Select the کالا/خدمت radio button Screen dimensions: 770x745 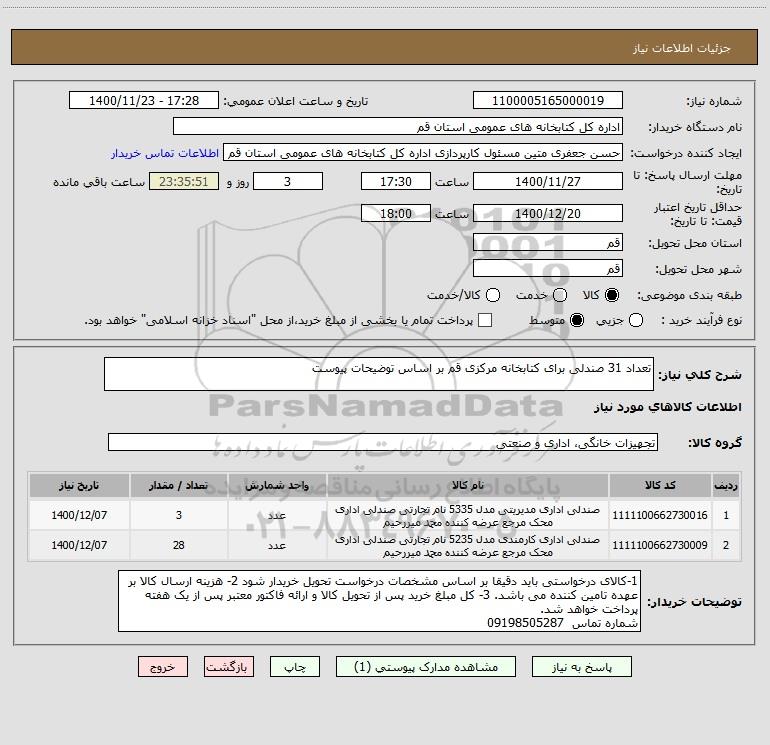click(493, 295)
